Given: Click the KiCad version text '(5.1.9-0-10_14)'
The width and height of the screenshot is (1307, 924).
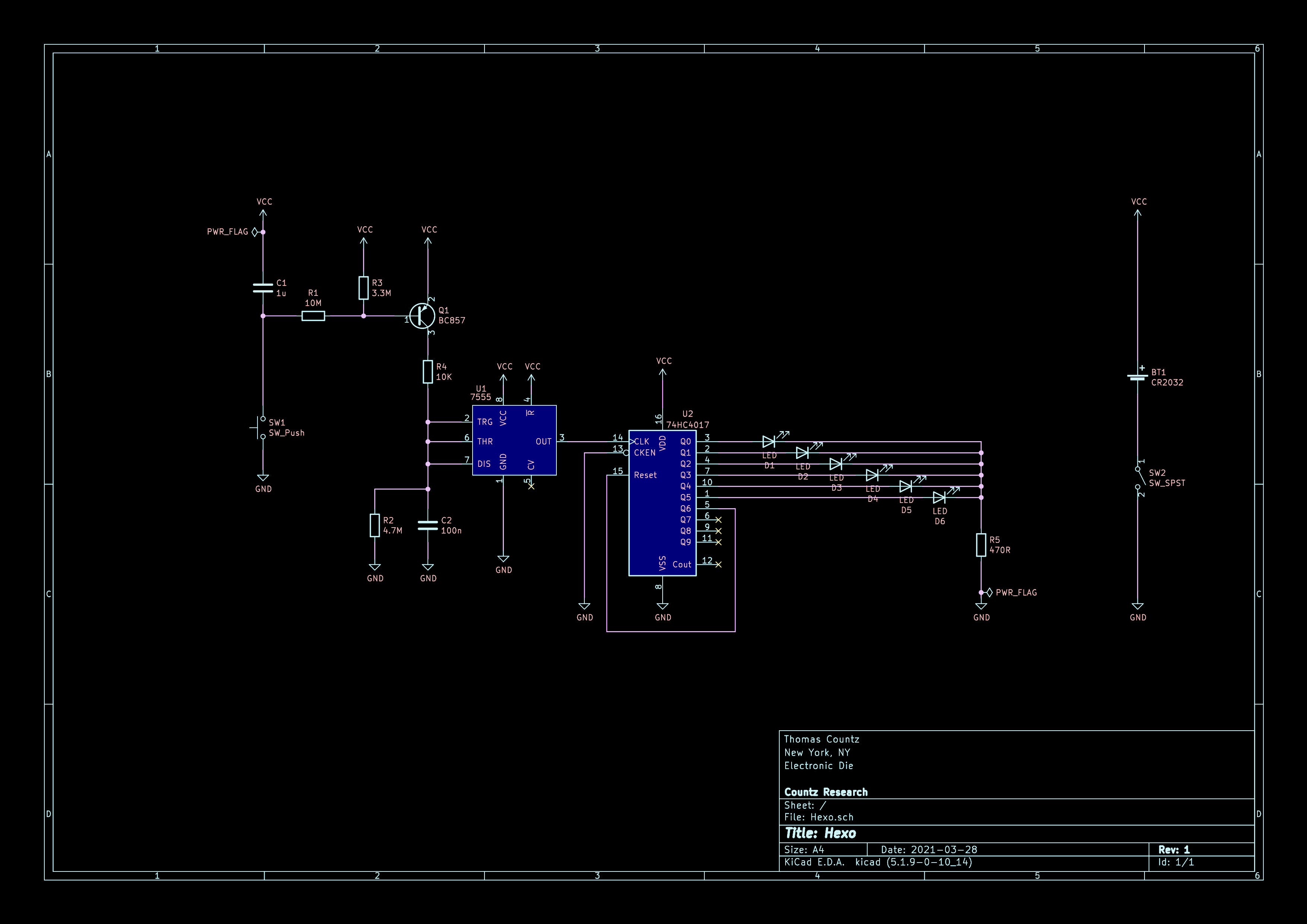Looking at the screenshot, I should (x=928, y=863).
